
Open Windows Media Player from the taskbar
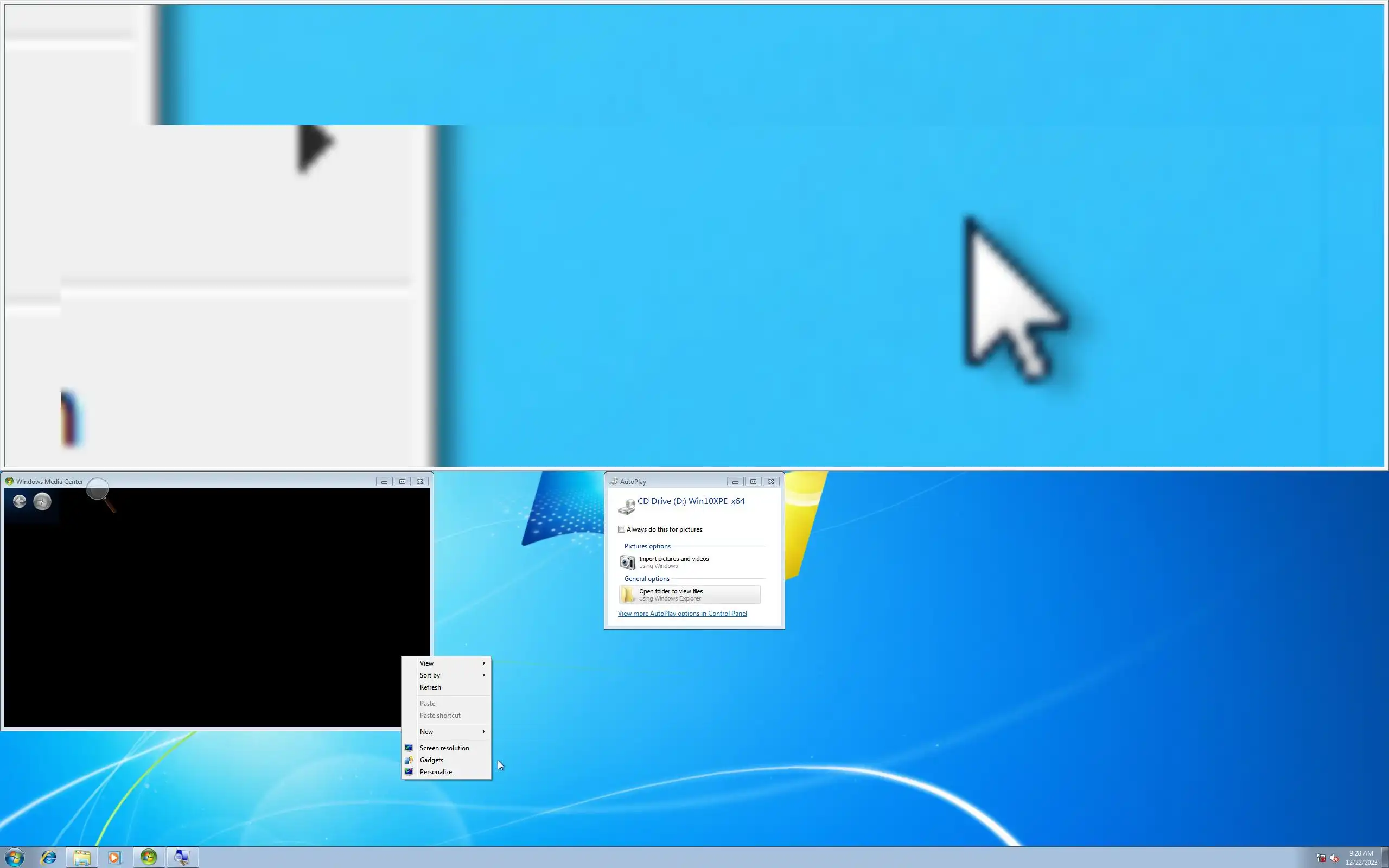[115, 857]
